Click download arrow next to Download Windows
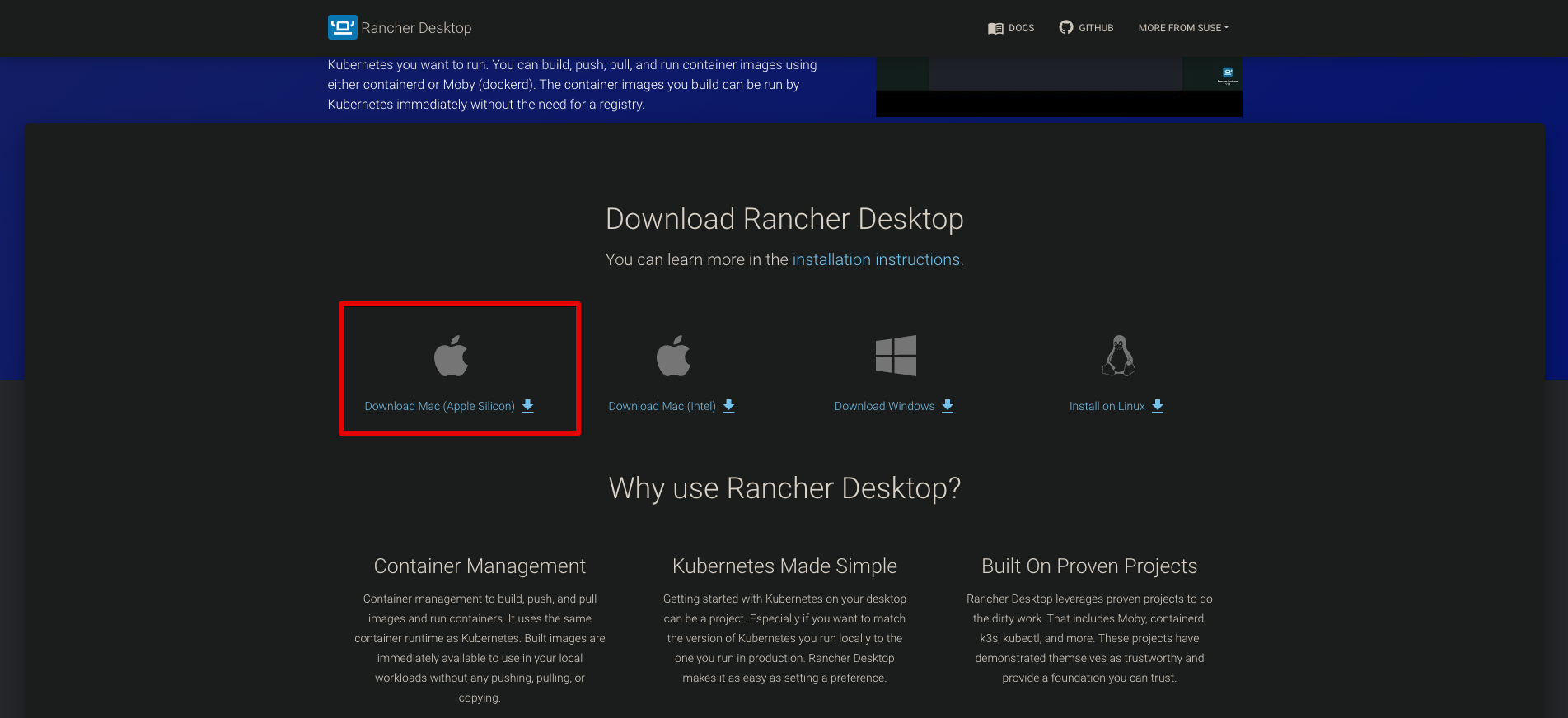The height and width of the screenshot is (718, 1568). click(948, 406)
